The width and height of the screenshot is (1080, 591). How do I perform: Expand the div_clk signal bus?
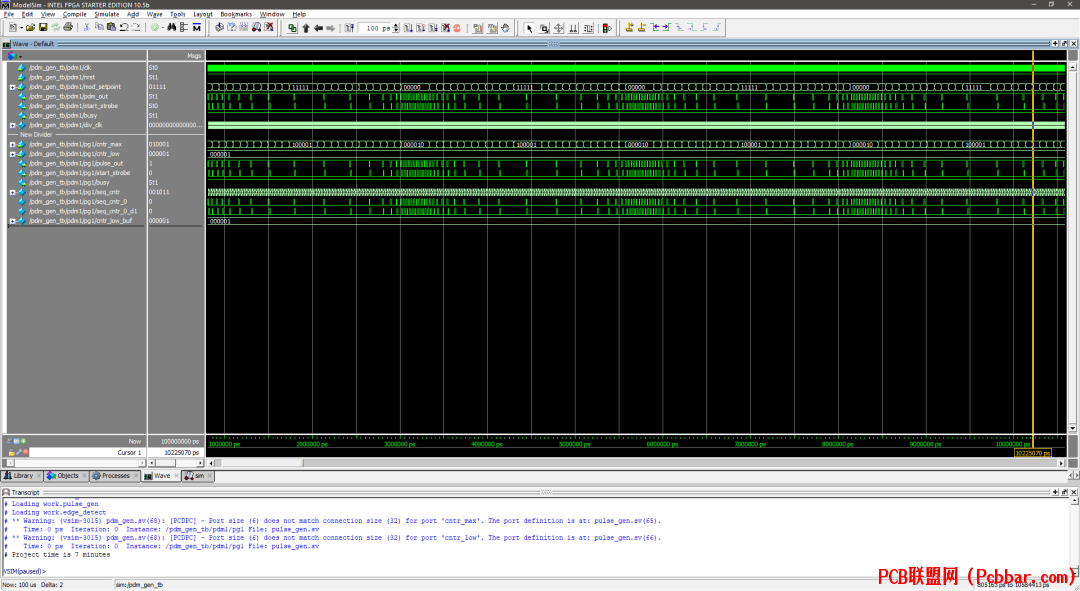point(12,125)
